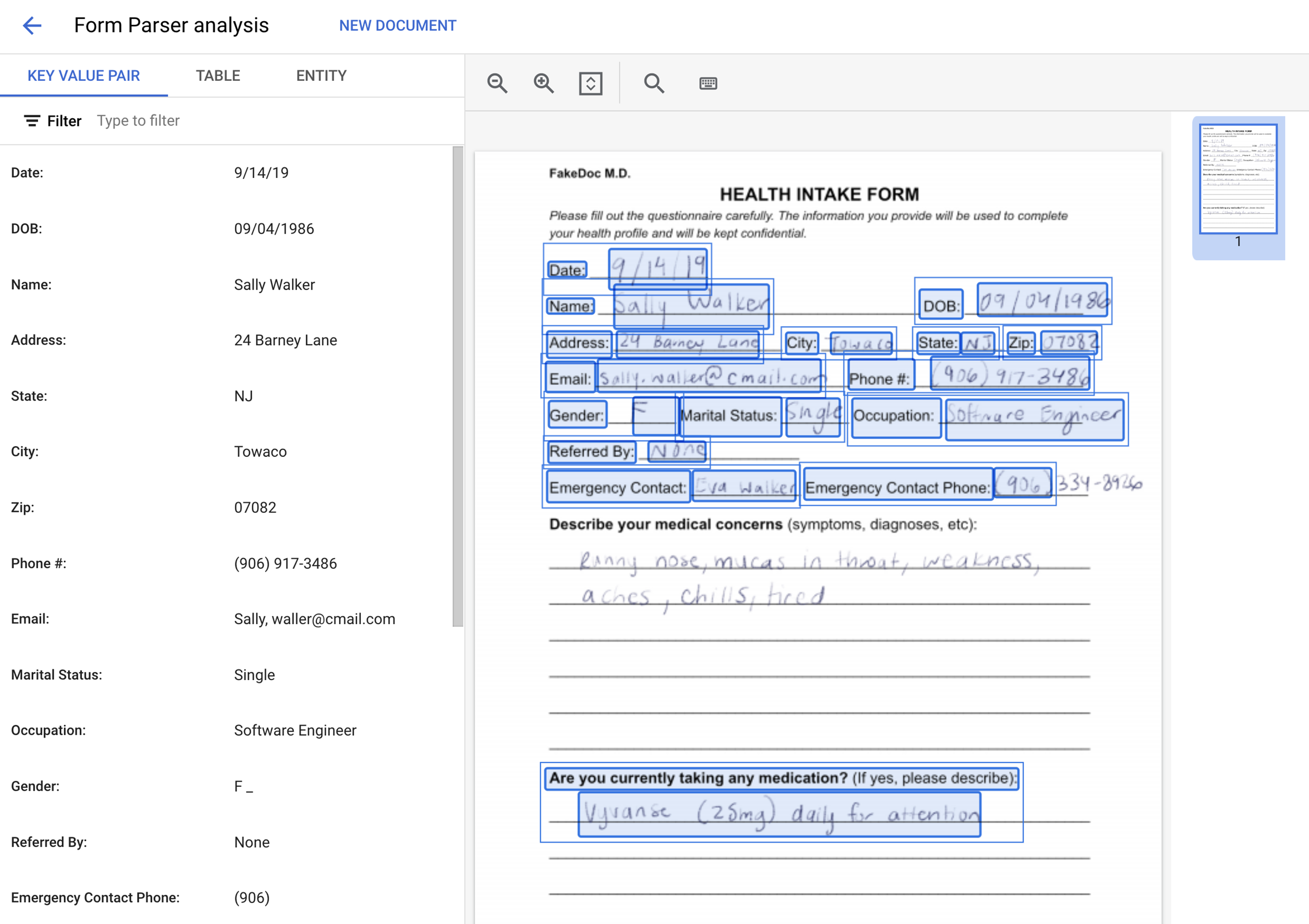This screenshot has width=1309, height=924.
Task: Click the key-value list scrollbar
Action: pyautogui.click(x=457, y=387)
